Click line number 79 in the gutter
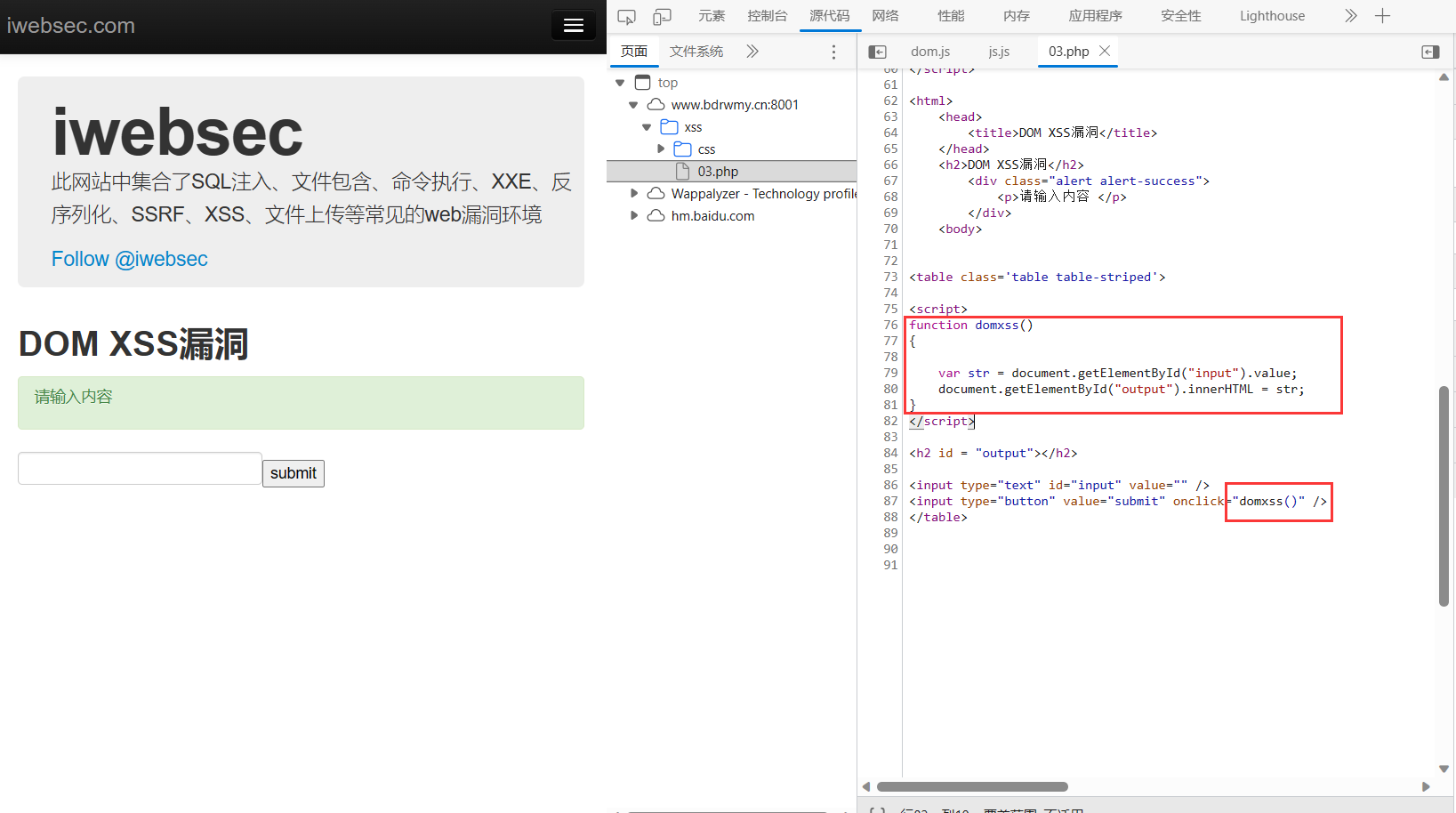1456x813 pixels. [890, 373]
